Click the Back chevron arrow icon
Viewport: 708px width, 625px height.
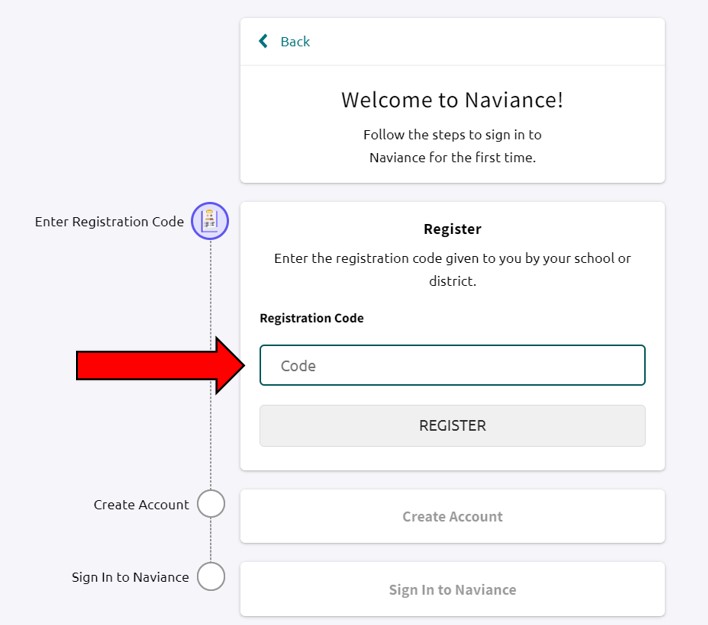[x=263, y=41]
